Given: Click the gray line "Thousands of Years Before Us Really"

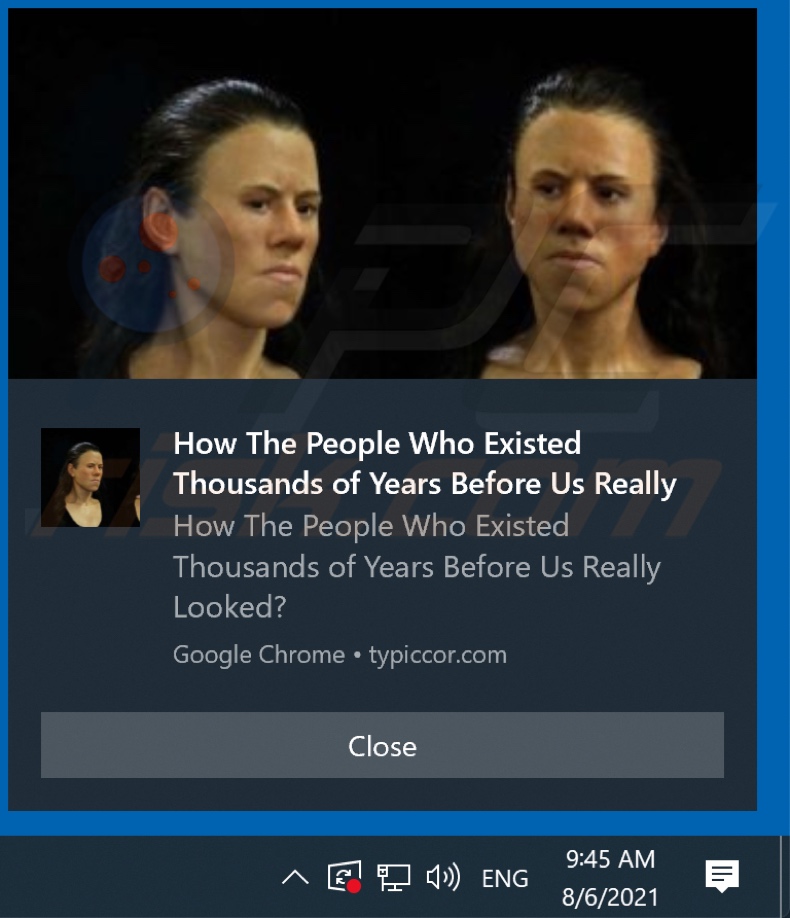Looking at the screenshot, I should (417, 567).
